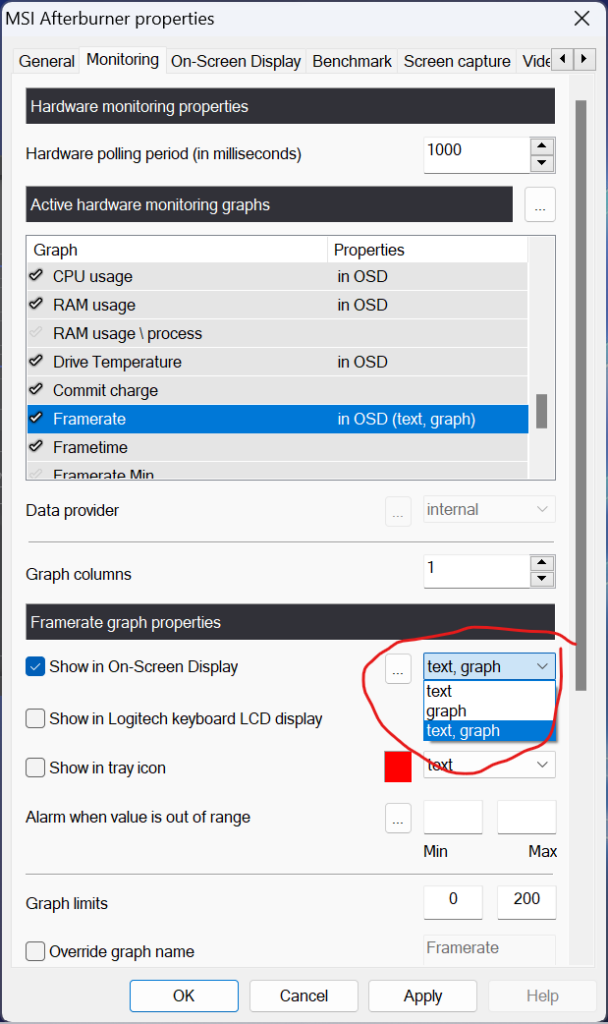Image resolution: width=608 pixels, height=1024 pixels.
Task: Open the tray icon text type dropdown
Action: (489, 765)
